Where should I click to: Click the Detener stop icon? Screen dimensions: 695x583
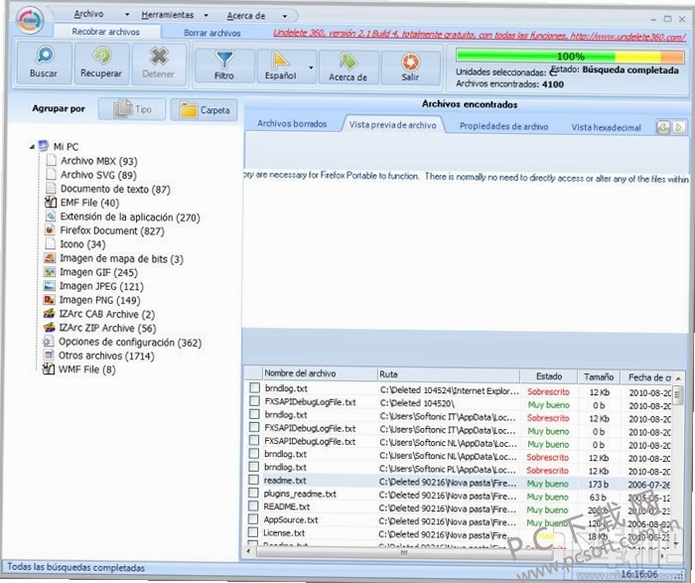pos(159,56)
